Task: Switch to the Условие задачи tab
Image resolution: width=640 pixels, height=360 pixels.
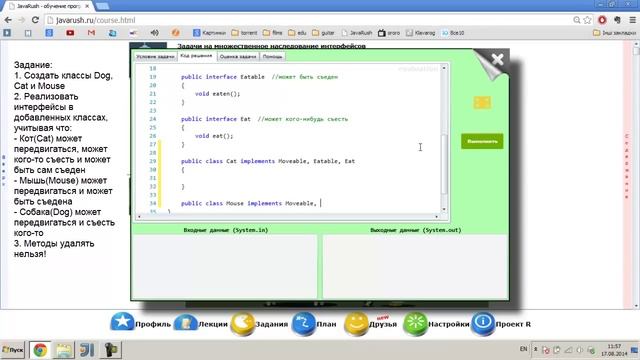Action: click(155, 57)
